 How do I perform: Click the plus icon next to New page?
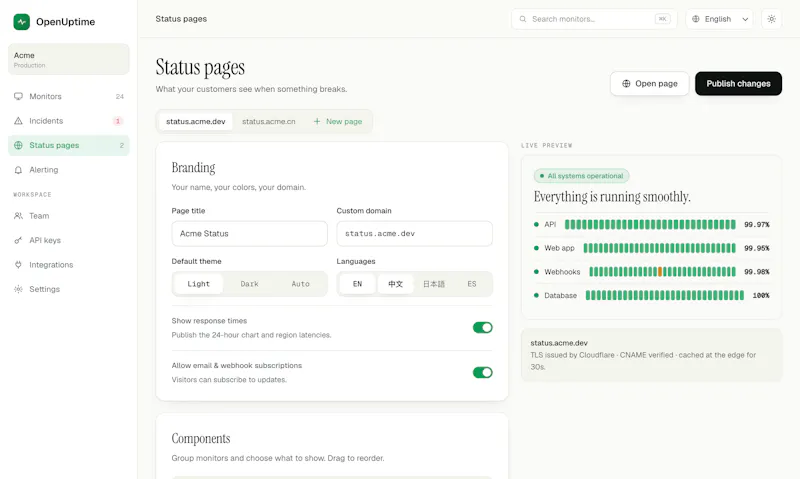tap(317, 121)
